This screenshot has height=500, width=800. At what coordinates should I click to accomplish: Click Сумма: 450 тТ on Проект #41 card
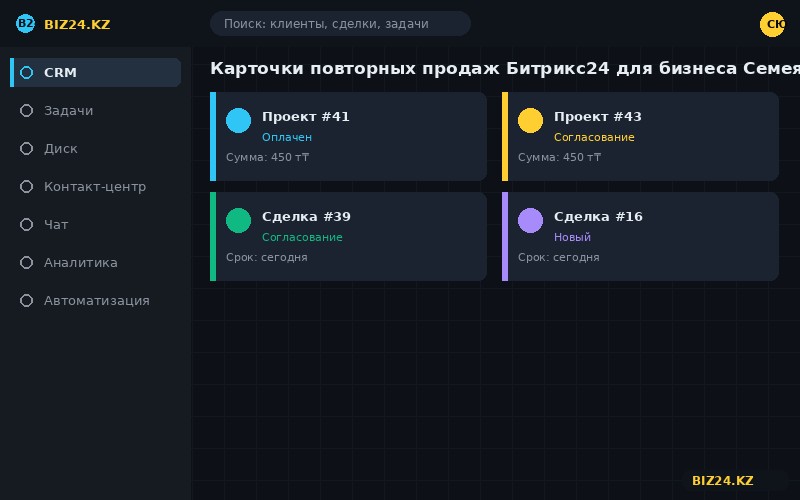click(x=267, y=157)
